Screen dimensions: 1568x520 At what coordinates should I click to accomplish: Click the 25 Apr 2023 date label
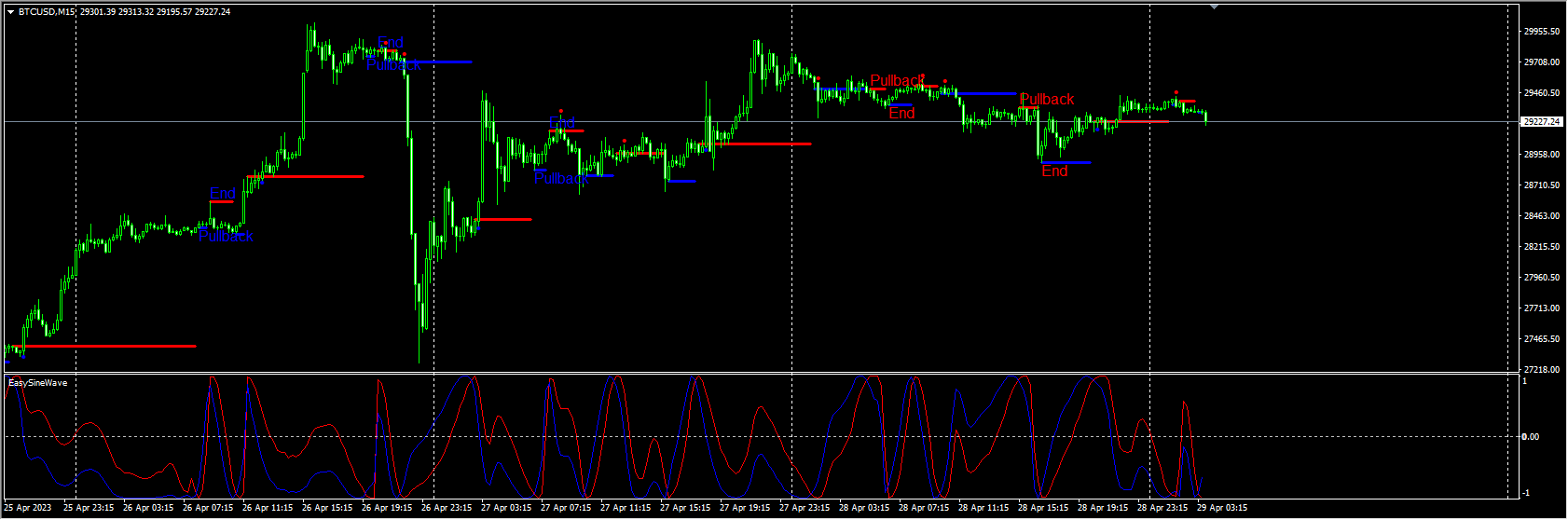pos(28,509)
